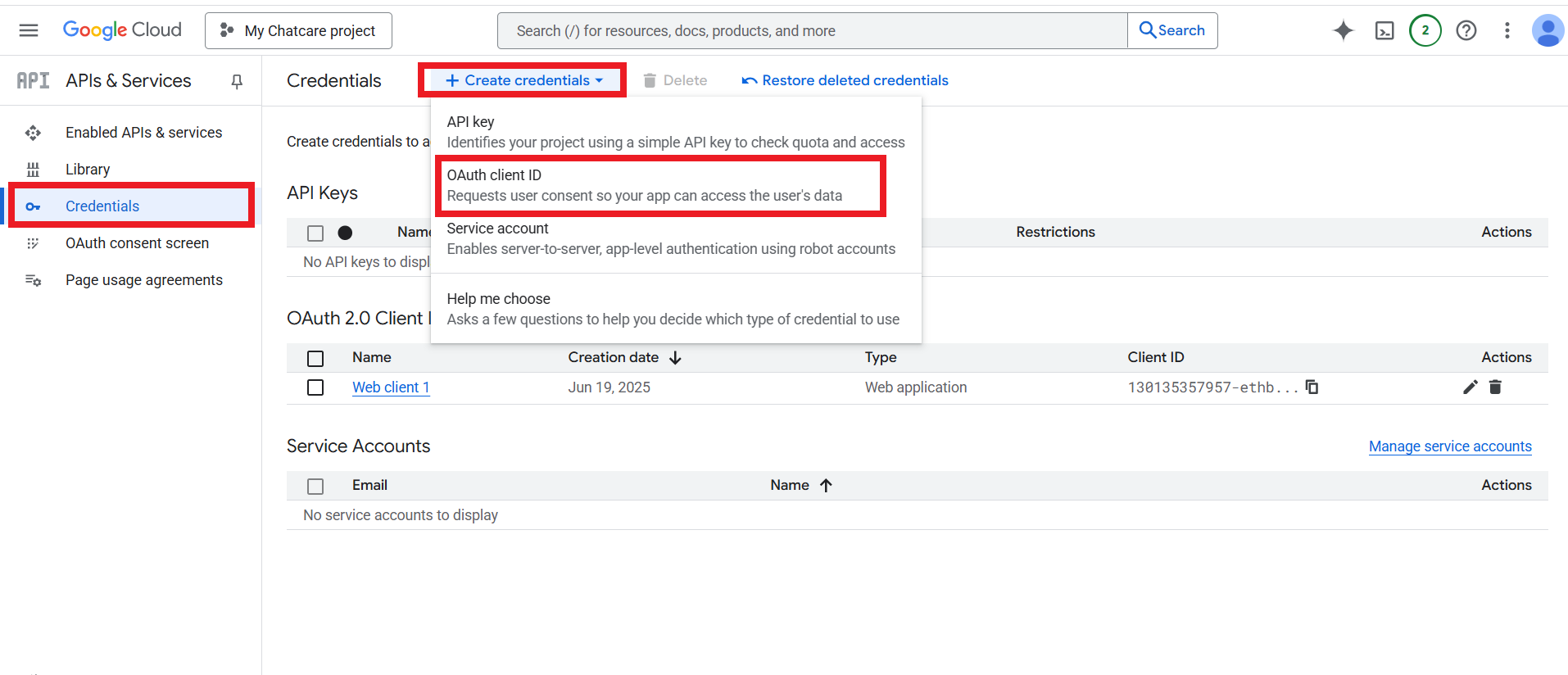Click the disabled Delete button
Screen dimensions: 1568x675
tap(675, 80)
